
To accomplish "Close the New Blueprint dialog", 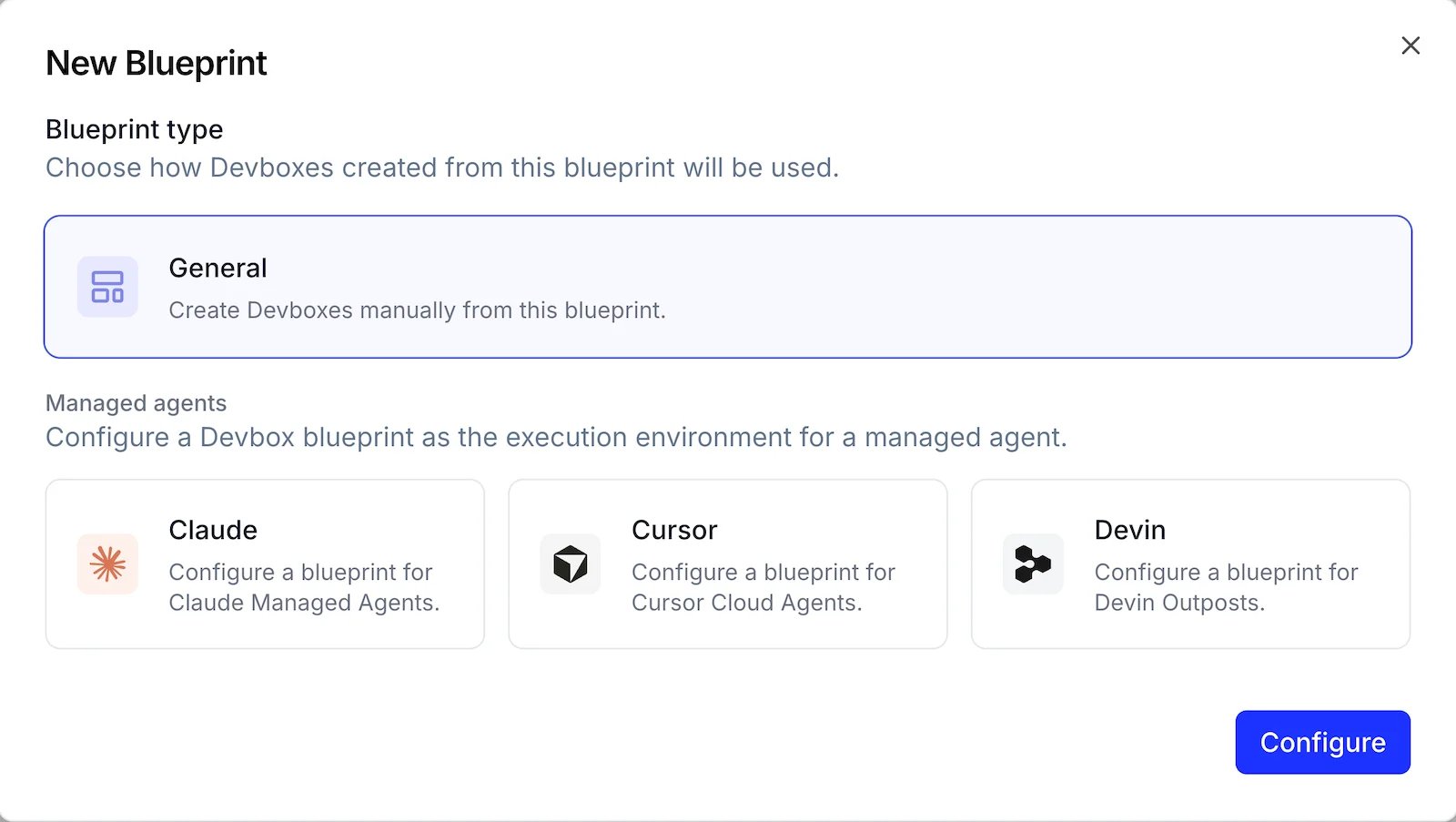I will [x=1410, y=46].
